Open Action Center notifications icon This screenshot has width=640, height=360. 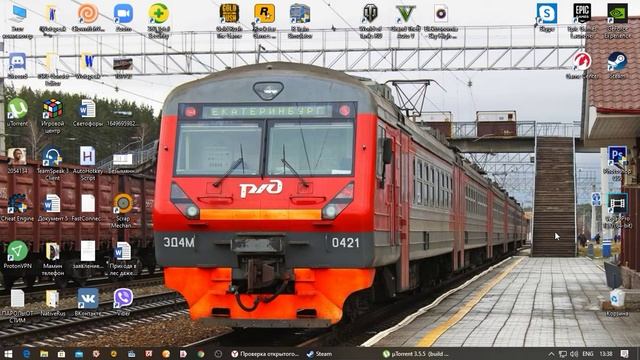click(624, 354)
